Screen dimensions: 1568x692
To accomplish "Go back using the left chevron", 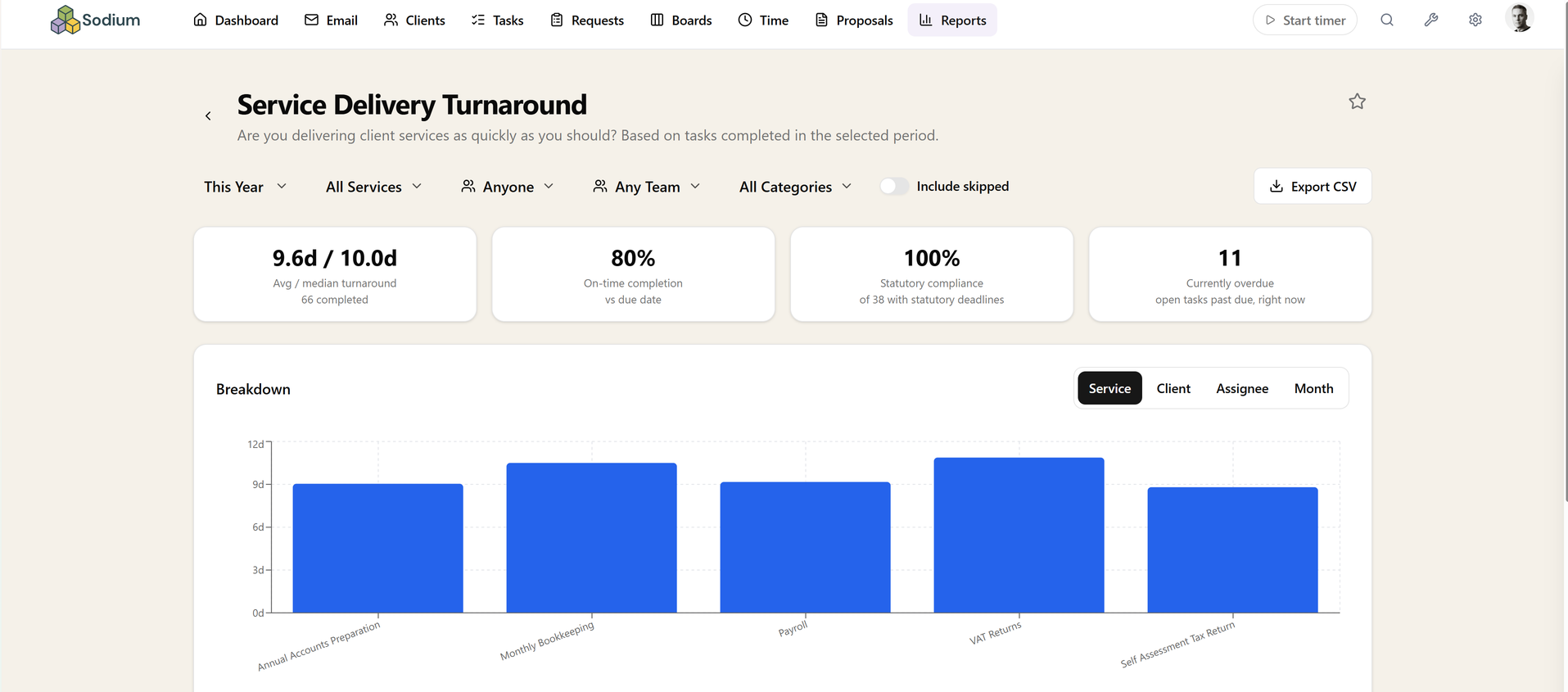I will coord(208,116).
